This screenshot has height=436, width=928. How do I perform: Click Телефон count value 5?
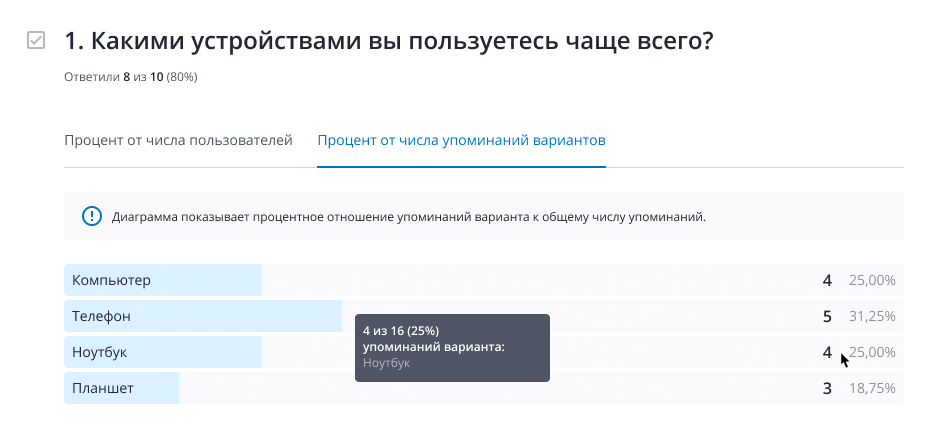827,316
